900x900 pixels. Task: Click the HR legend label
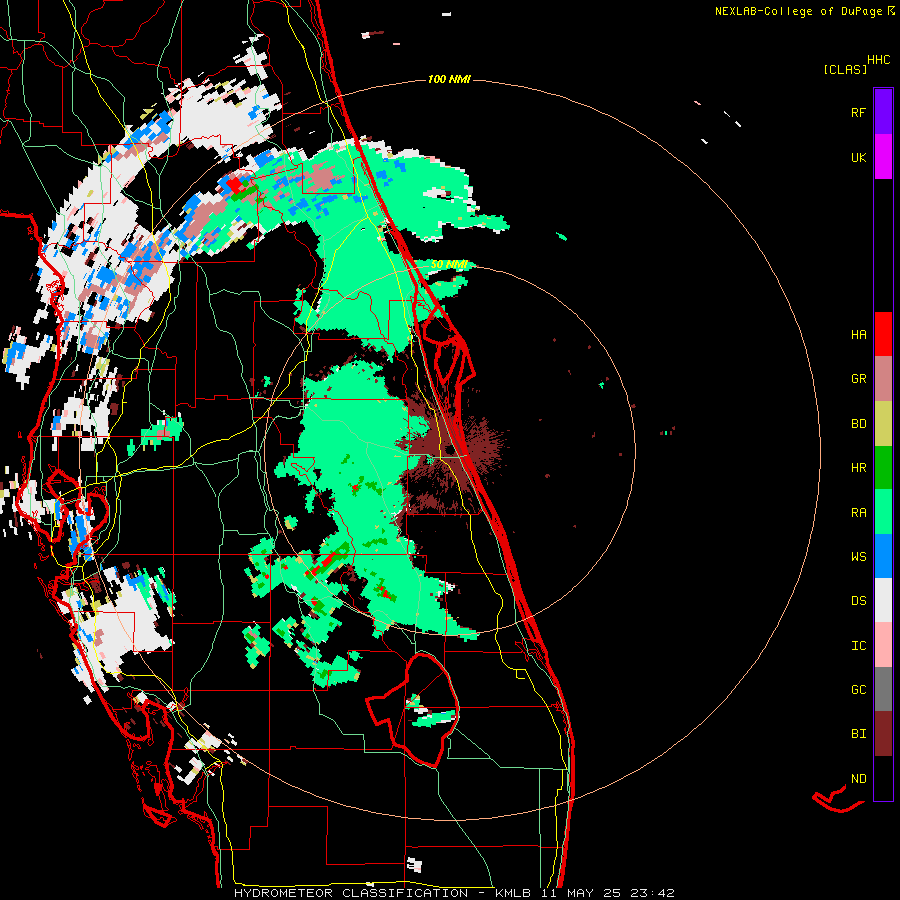[x=858, y=468]
